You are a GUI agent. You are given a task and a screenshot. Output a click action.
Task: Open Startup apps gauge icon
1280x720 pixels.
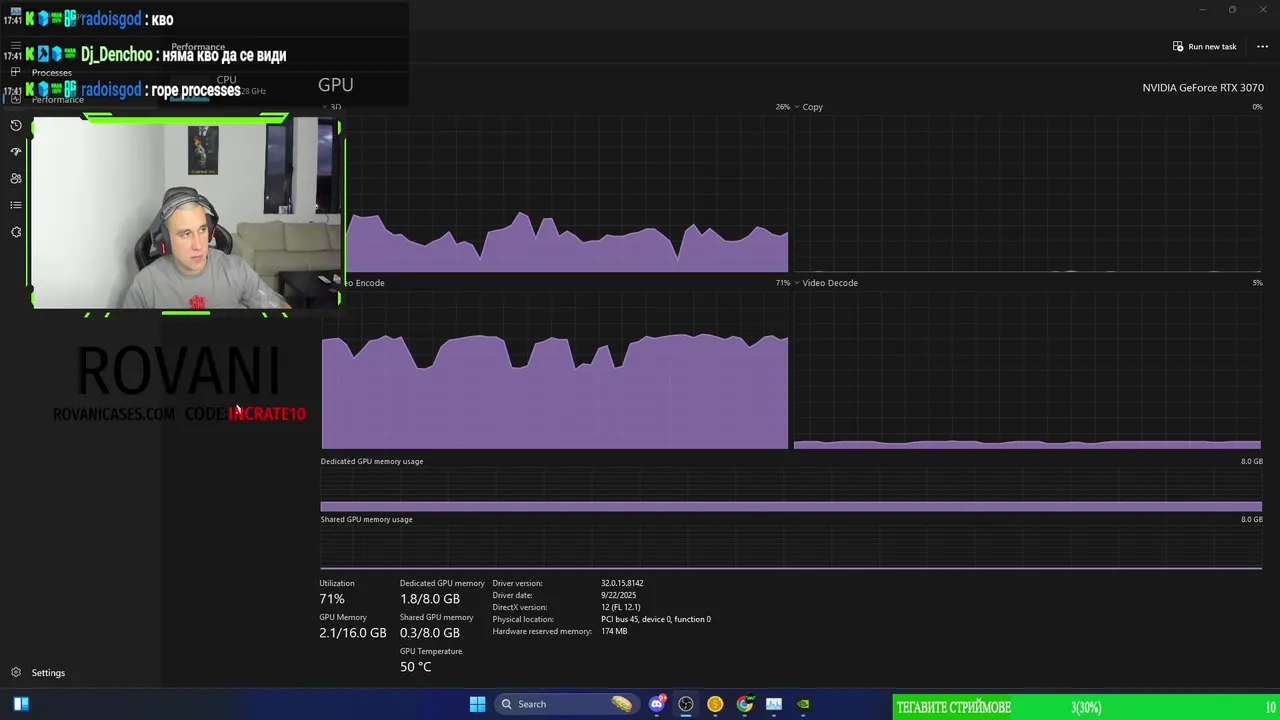(16, 152)
